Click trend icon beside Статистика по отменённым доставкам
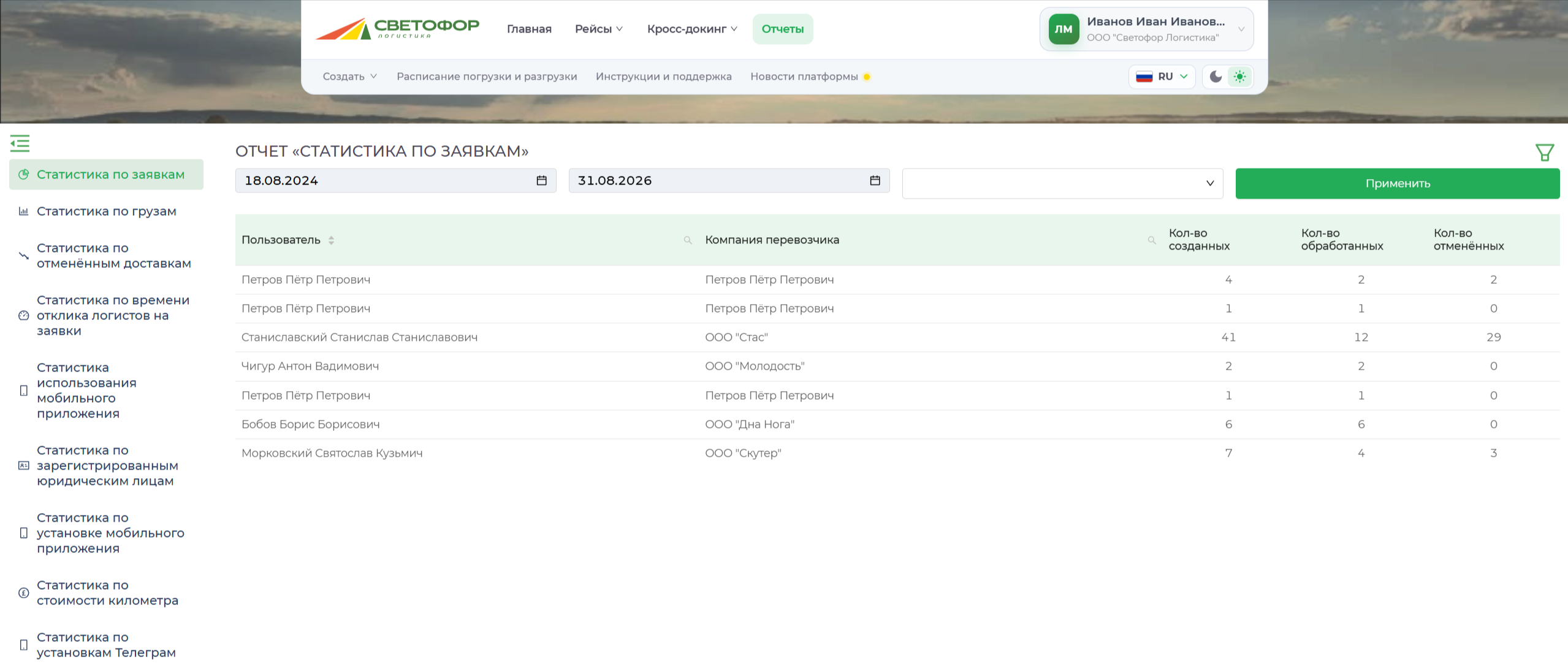The height and width of the screenshot is (670, 1568). [24, 256]
